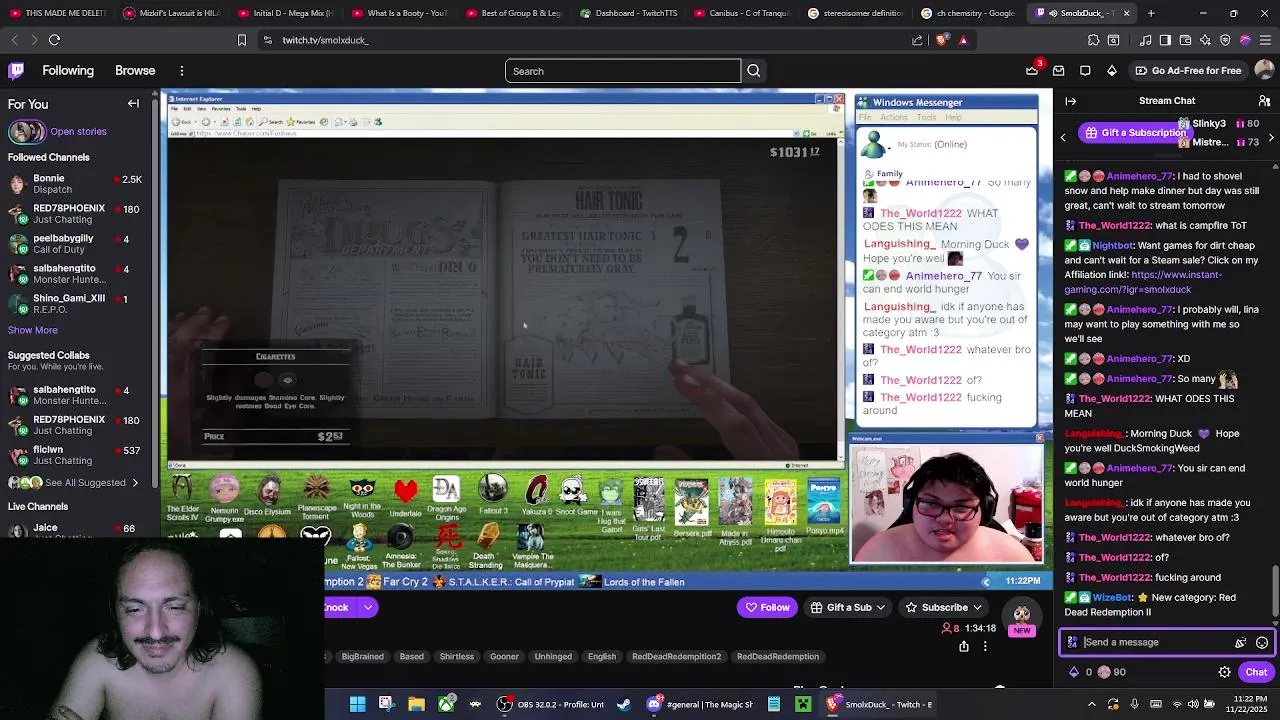Image resolution: width=1280 pixels, height=720 pixels.
Task: Click Go Ad-Free for Free button
Action: (1188, 71)
